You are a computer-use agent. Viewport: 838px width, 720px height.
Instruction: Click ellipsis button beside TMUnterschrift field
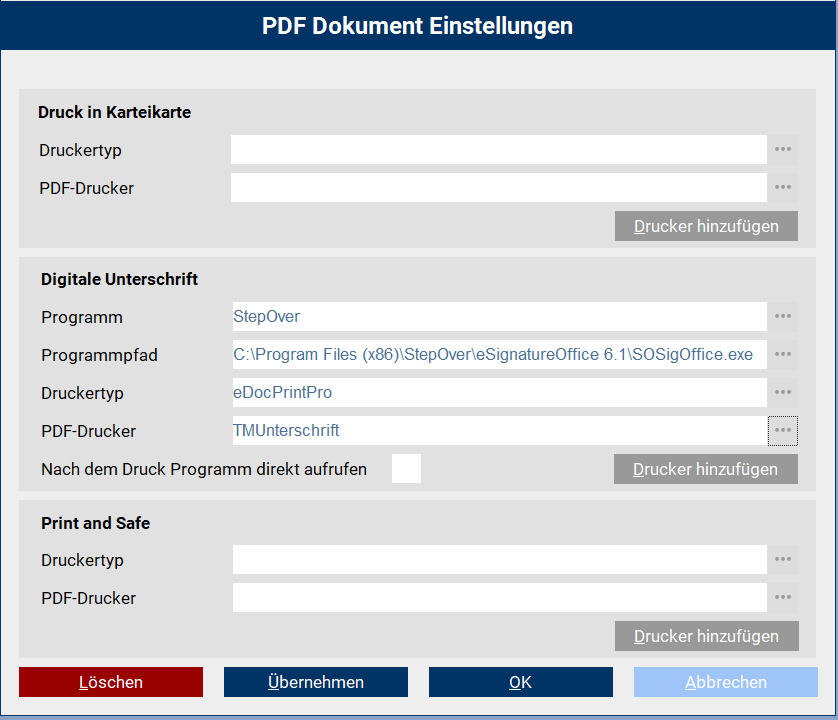(x=782, y=431)
